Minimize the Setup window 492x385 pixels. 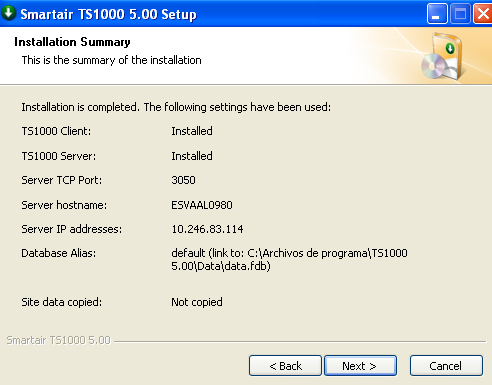[x=437, y=14]
